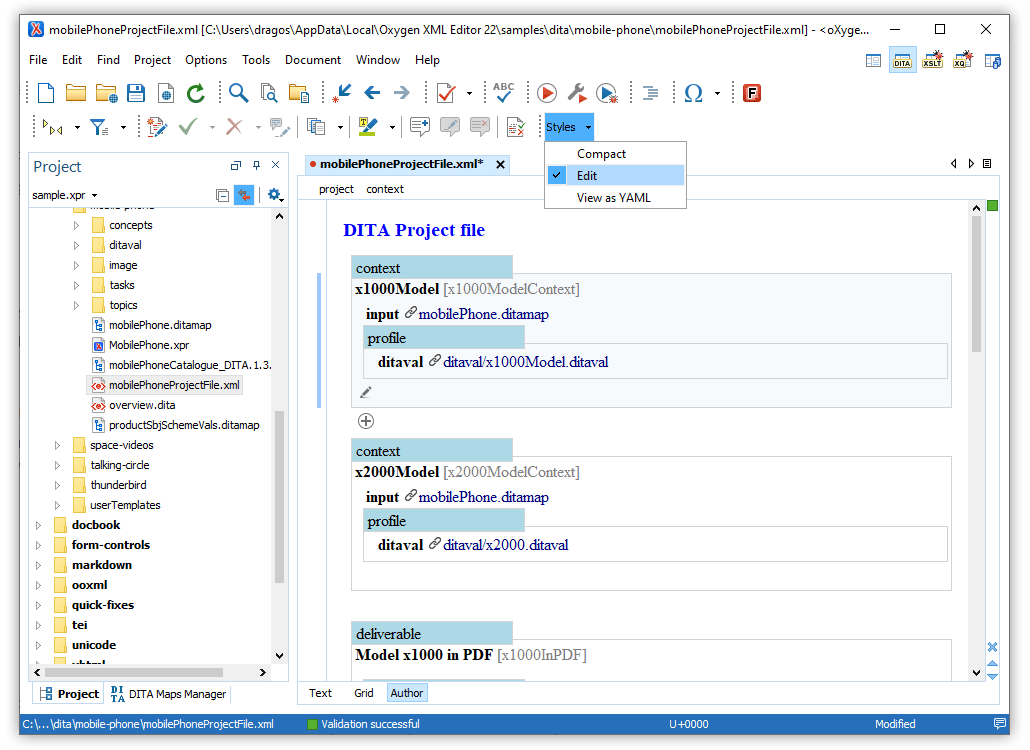This screenshot has width=1030, height=750.
Task: Open Find/Replace with the magnifier icon
Action: [238, 93]
